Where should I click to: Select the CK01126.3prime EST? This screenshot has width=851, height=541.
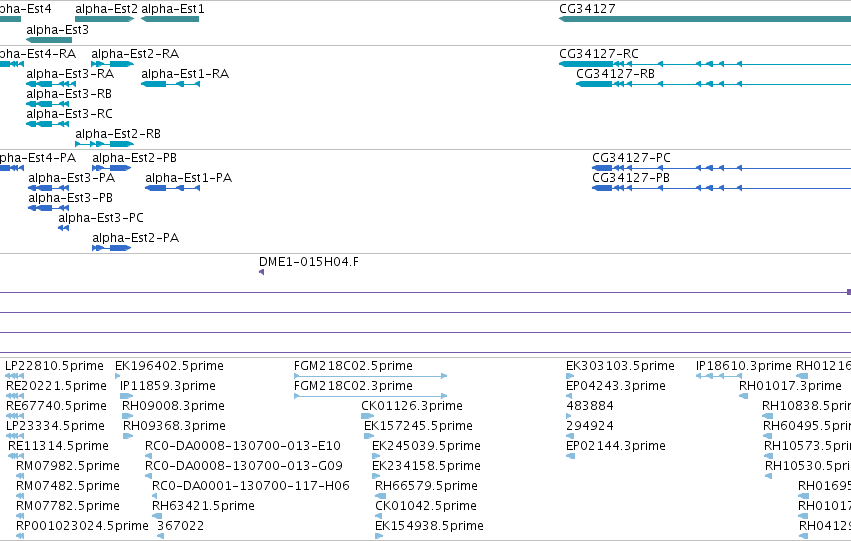point(367,416)
